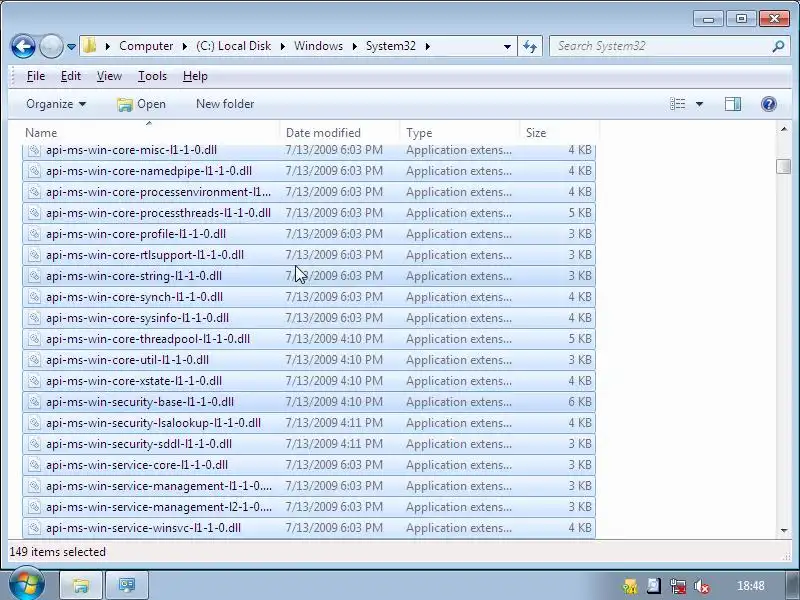Image resolution: width=800 pixels, height=600 pixels.
Task: Expand the arrow after Computer in the breadcrumb
Action: pyautogui.click(x=185, y=46)
